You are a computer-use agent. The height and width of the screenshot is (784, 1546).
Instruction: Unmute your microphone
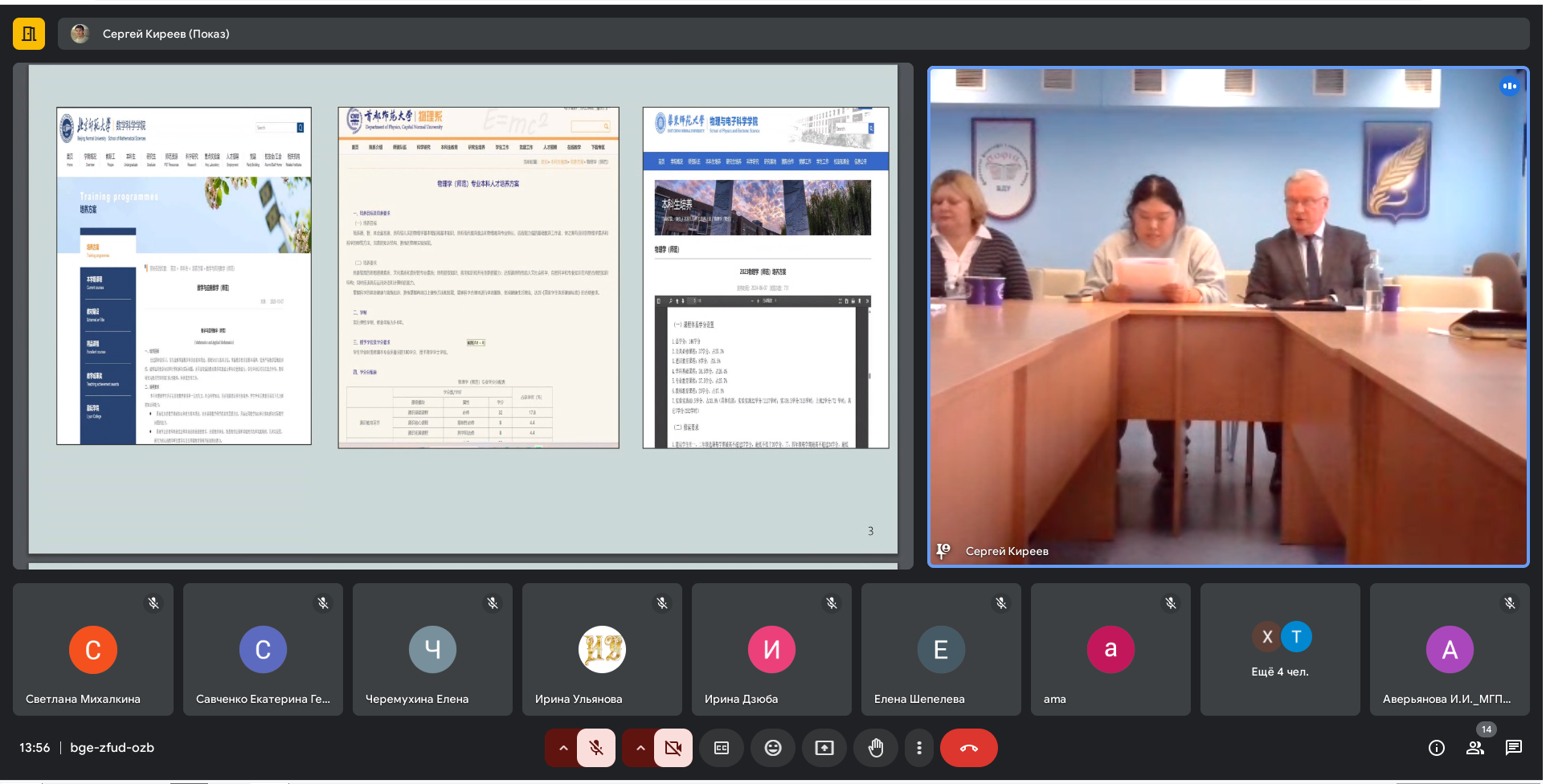pos(595,748)
